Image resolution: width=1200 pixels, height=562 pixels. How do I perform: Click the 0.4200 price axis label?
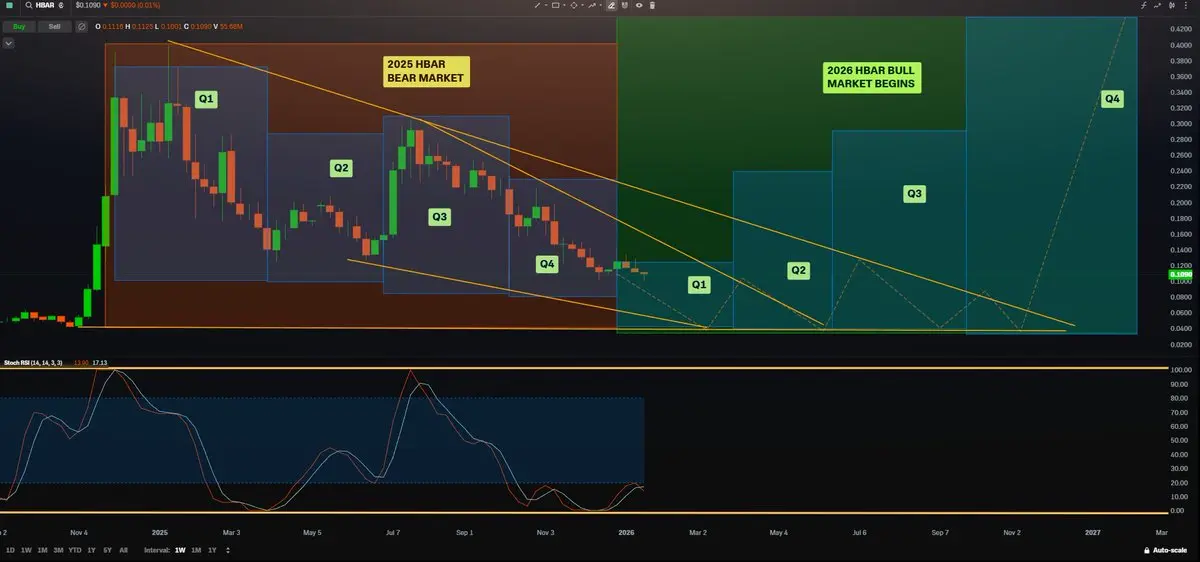pyautogui.click(x=1180, y=29)
